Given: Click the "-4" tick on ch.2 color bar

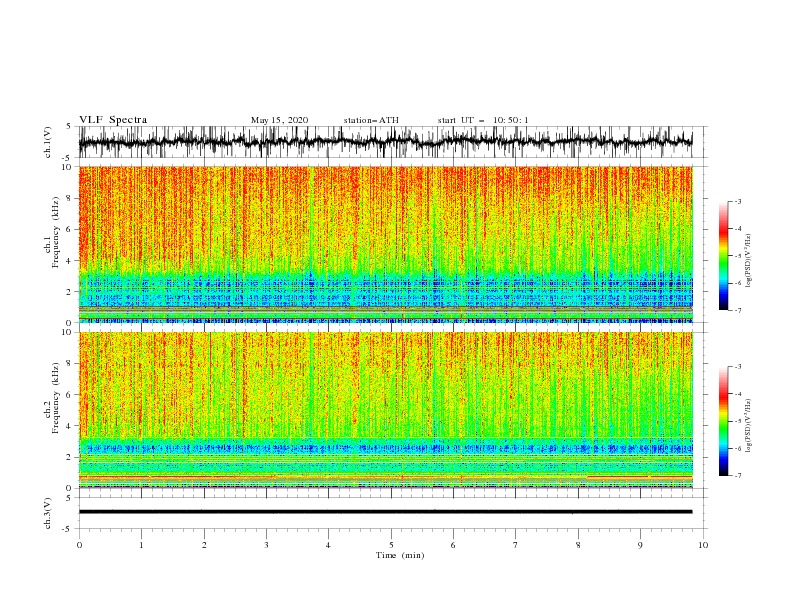Looking at the screenshot, I should tap(738, 394).
